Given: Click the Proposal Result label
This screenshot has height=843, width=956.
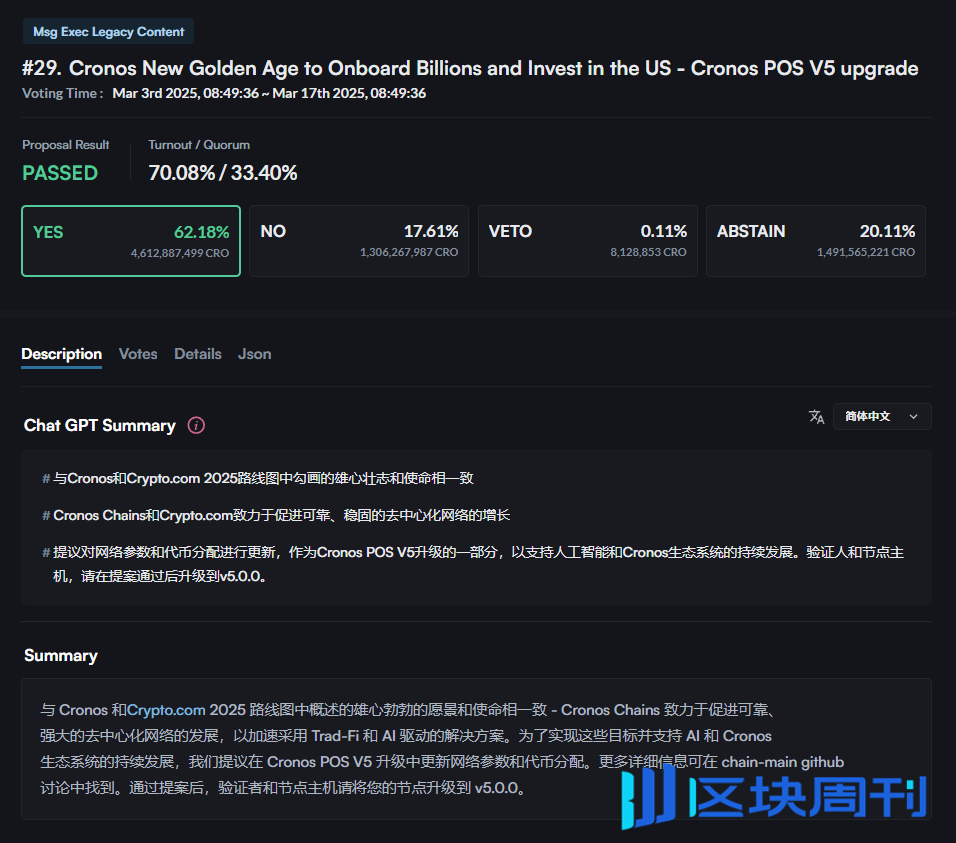Looking at the screenshot, I should [65, 145].
